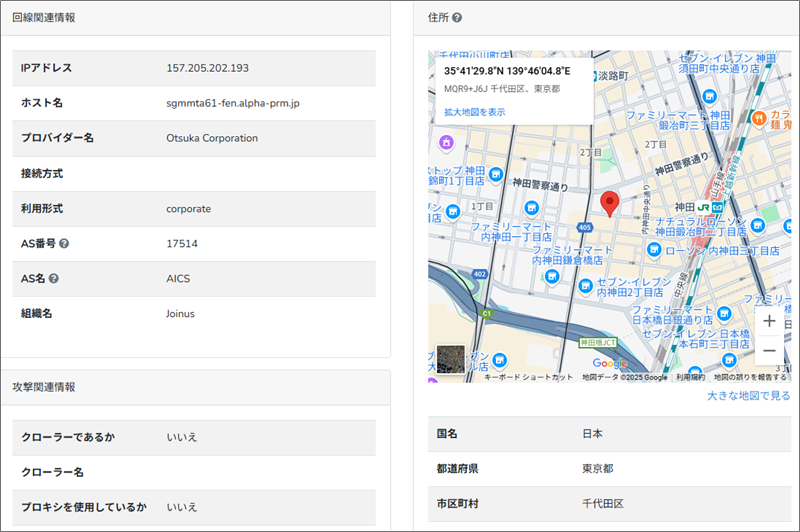Click the help icon beside AS名

click(x=54, y=278)
